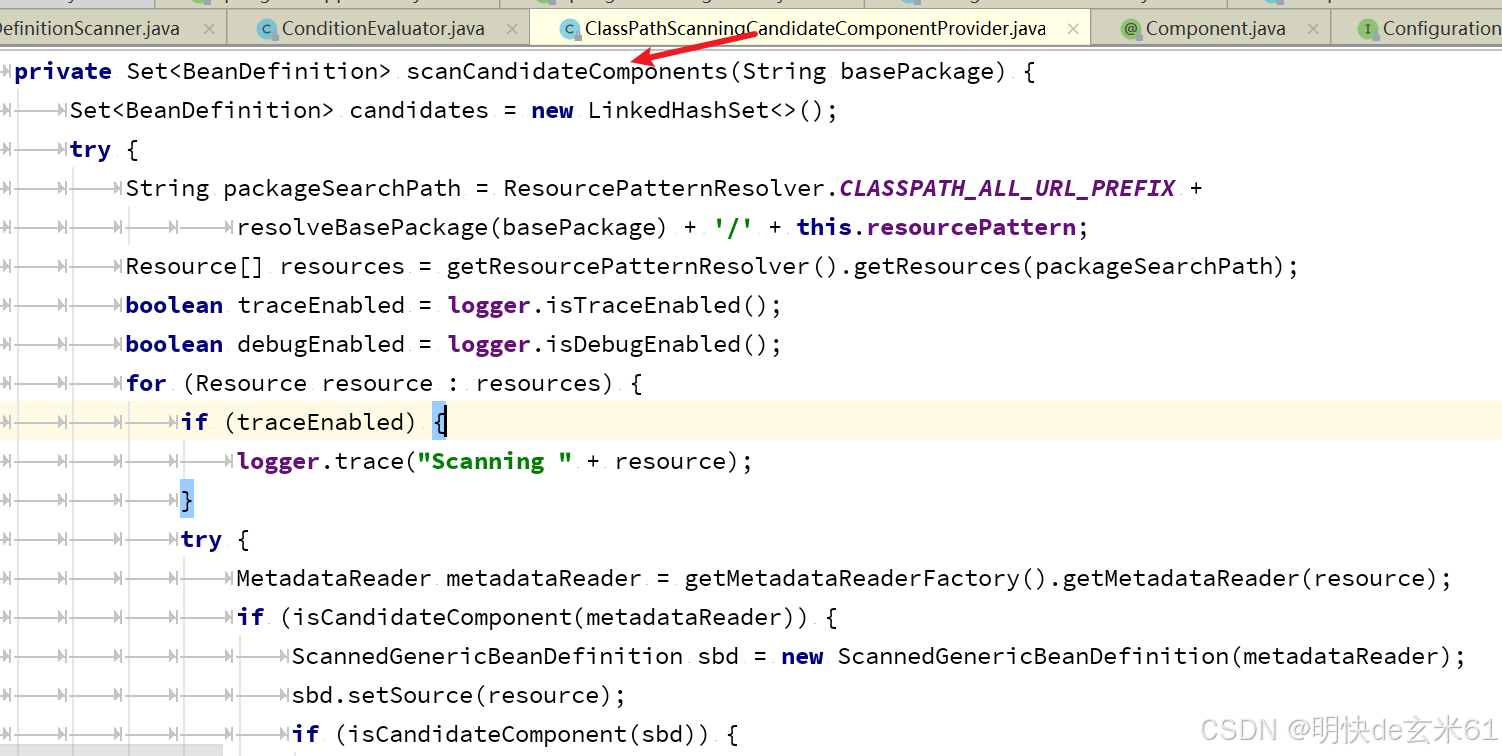Click the MetadataReader type declaration
The width and height of the screenshot is (1502, 756).
334,578
